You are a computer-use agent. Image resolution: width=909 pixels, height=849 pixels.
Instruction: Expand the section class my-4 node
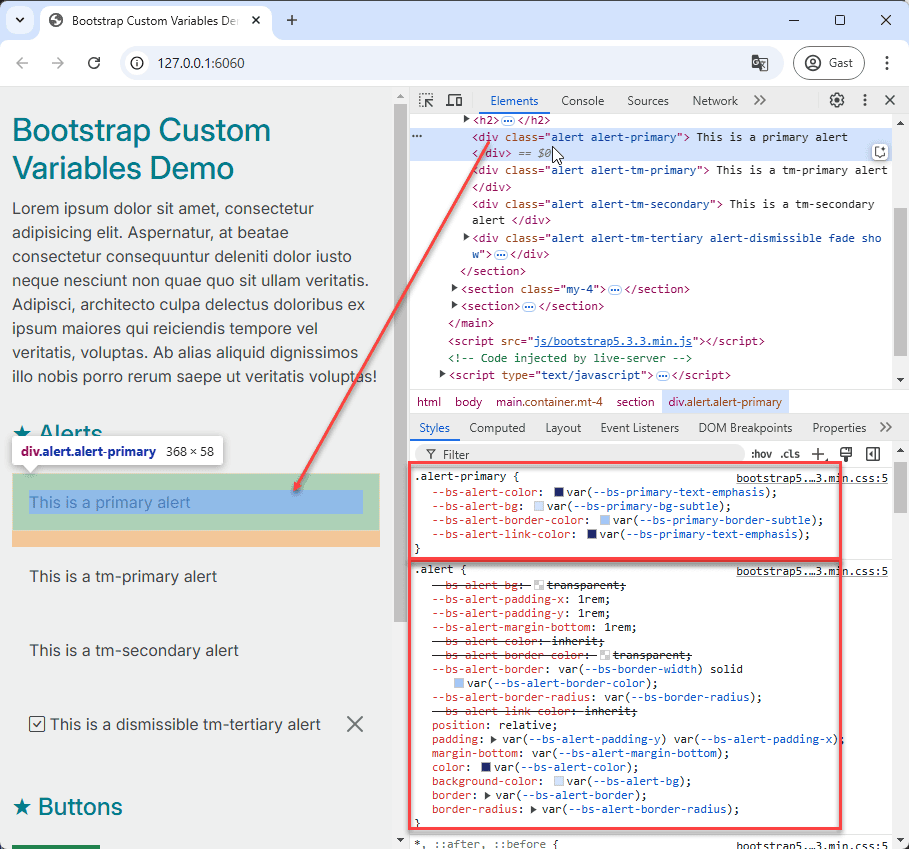pyautogui.click(x=454, y=288)
